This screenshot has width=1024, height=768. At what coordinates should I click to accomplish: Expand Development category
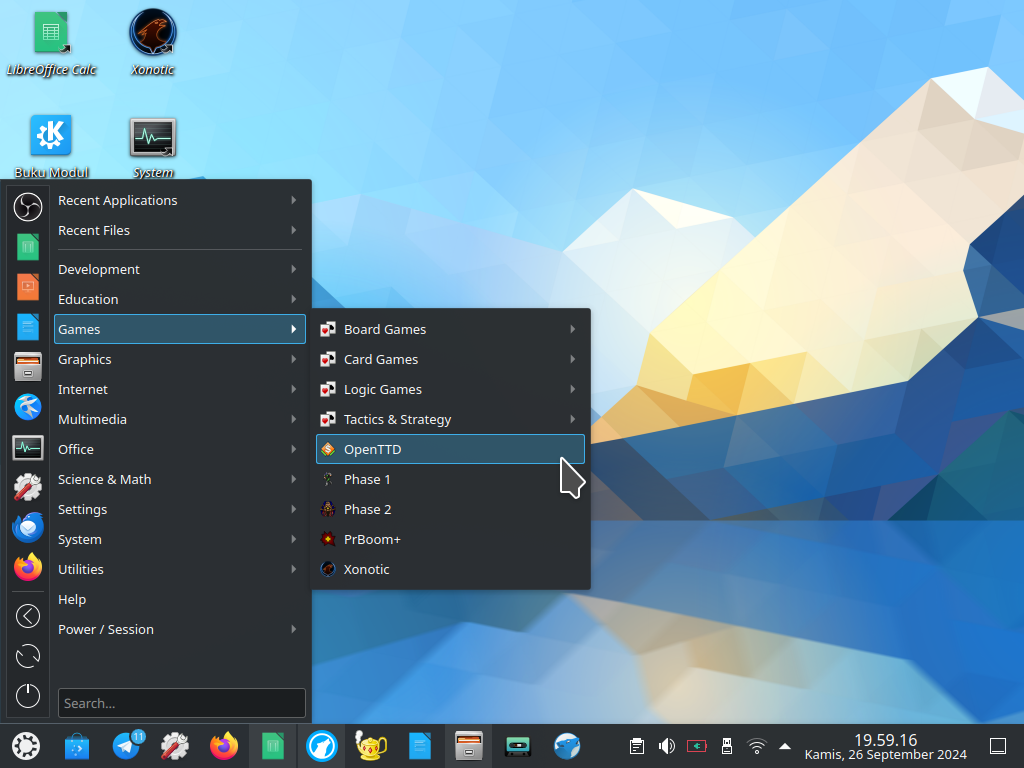(180, 269)
